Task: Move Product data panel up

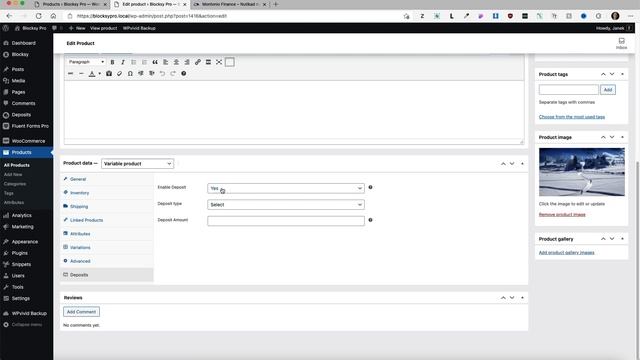Action: pos(503,164)
